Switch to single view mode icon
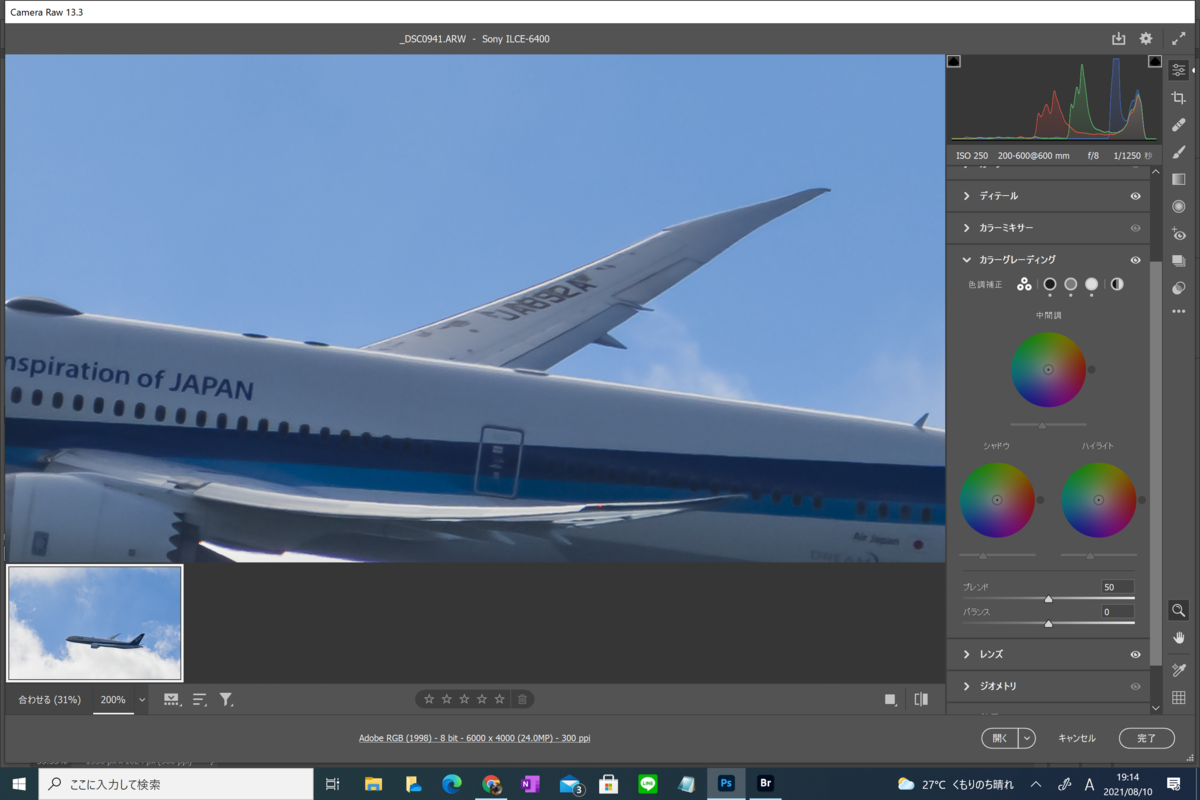This screenshot has height=800, width=1200. click(890, 700)
